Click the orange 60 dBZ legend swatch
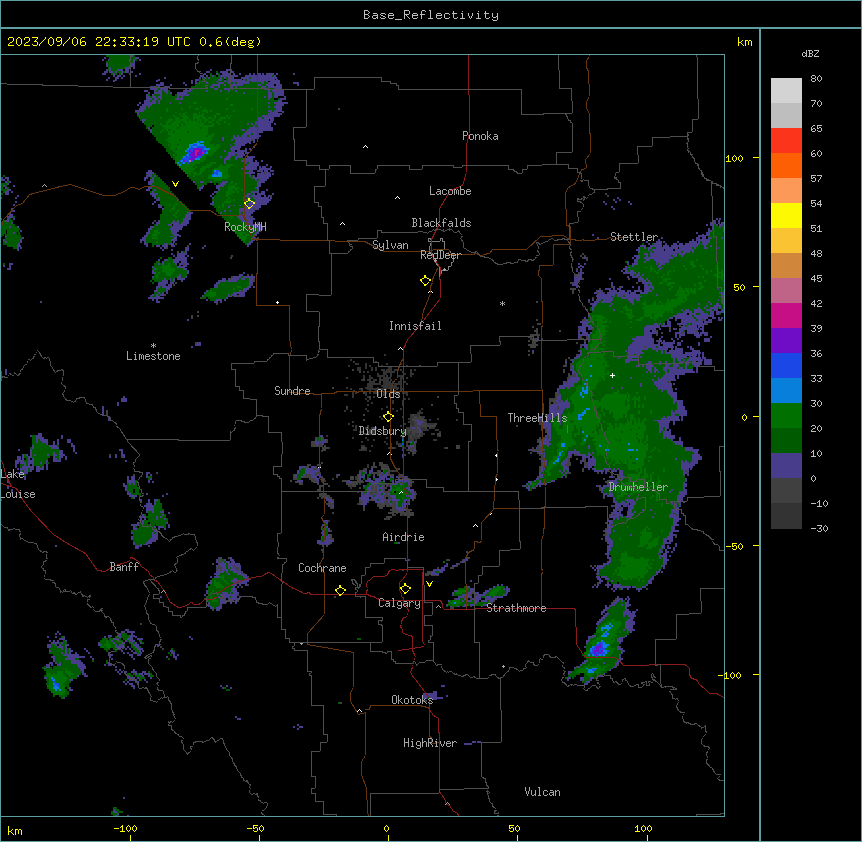 tap(786, 165)
